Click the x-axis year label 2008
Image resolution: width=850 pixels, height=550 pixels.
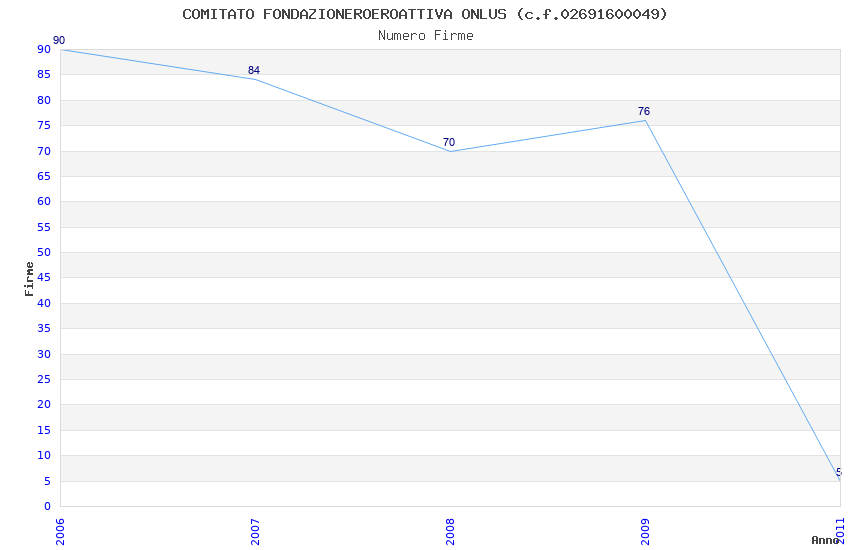[450, 532]
